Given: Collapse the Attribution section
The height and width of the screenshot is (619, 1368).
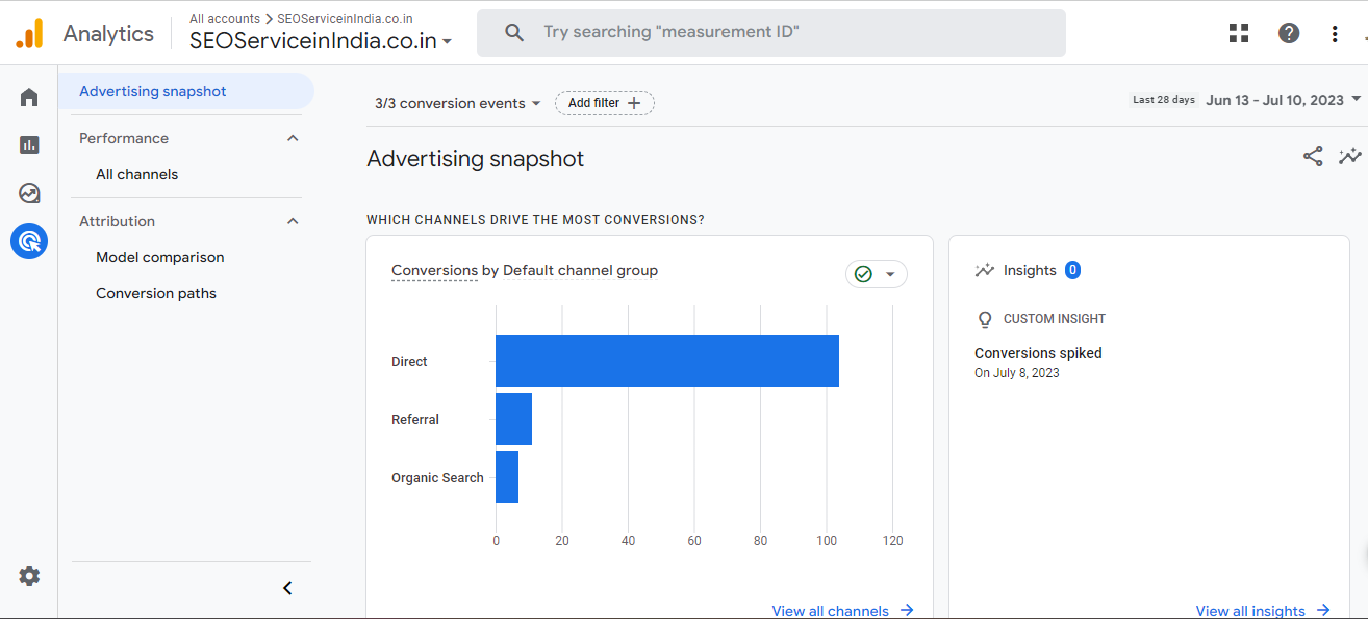Looking at the screenshot, I should [x=292, y=221].
